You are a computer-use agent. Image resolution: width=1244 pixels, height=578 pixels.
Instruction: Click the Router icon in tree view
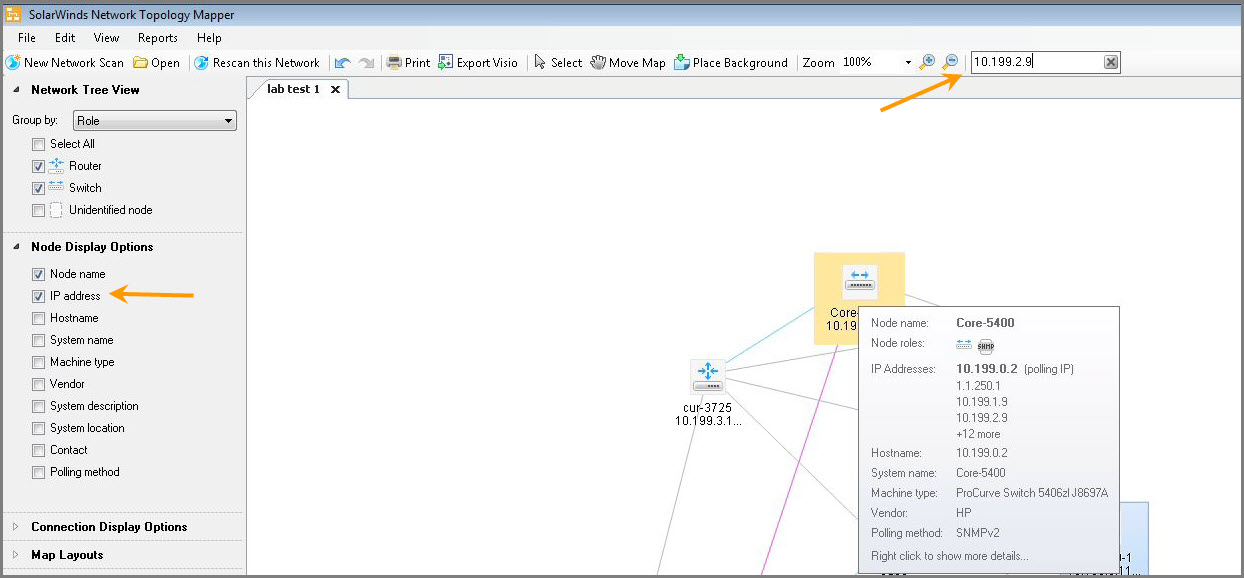tap(56, 166)
